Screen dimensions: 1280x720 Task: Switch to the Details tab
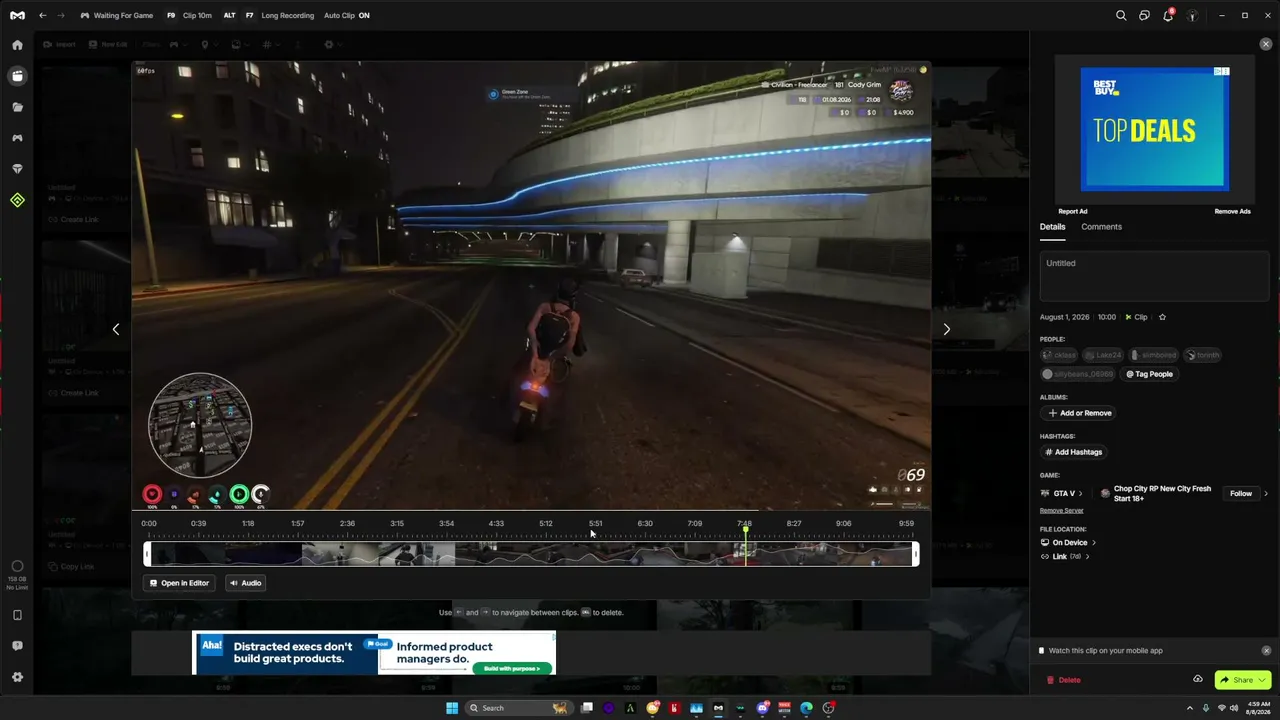pos(1052,227)
